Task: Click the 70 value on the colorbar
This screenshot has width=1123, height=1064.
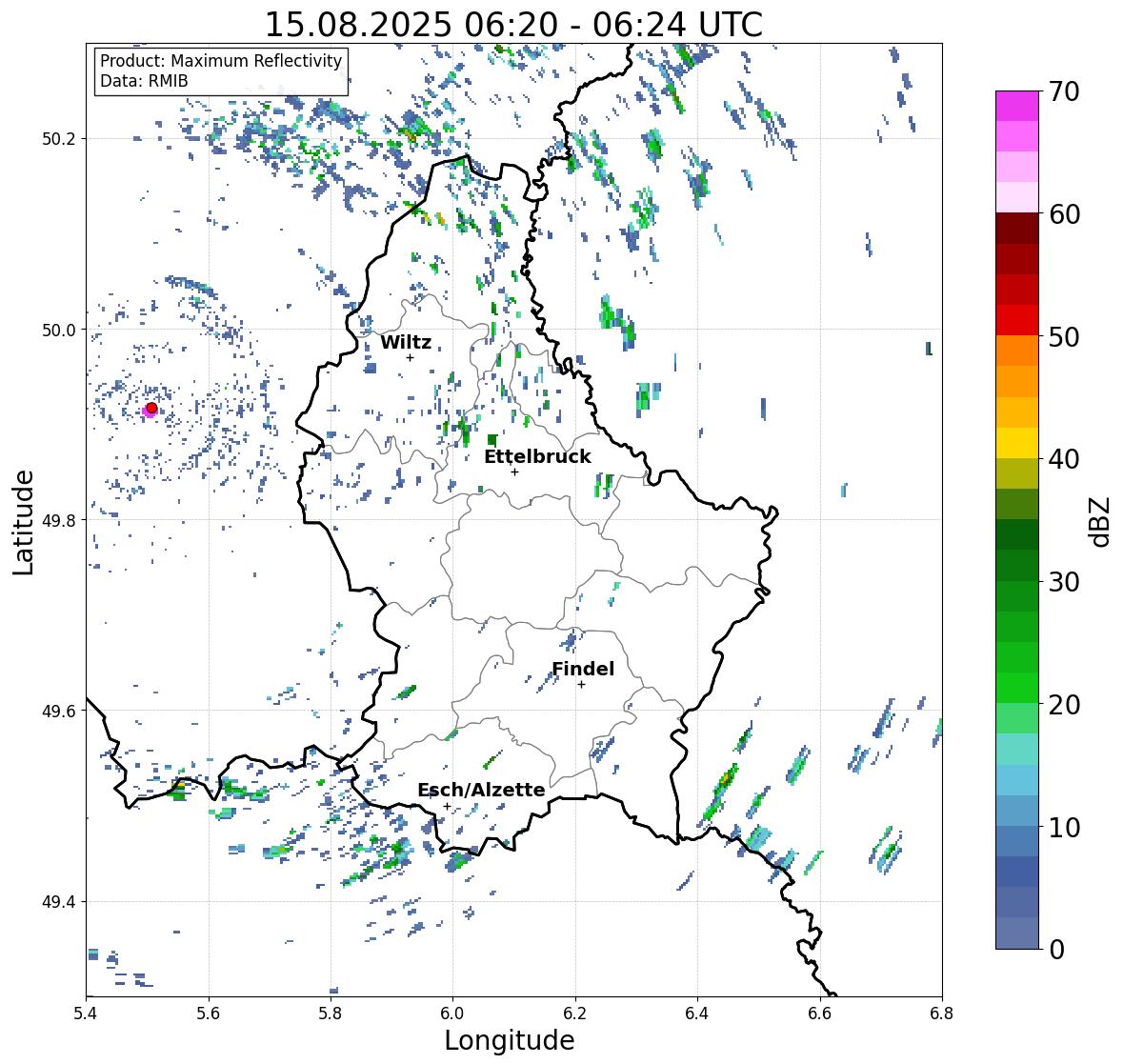Action: tap(1064, 91)
